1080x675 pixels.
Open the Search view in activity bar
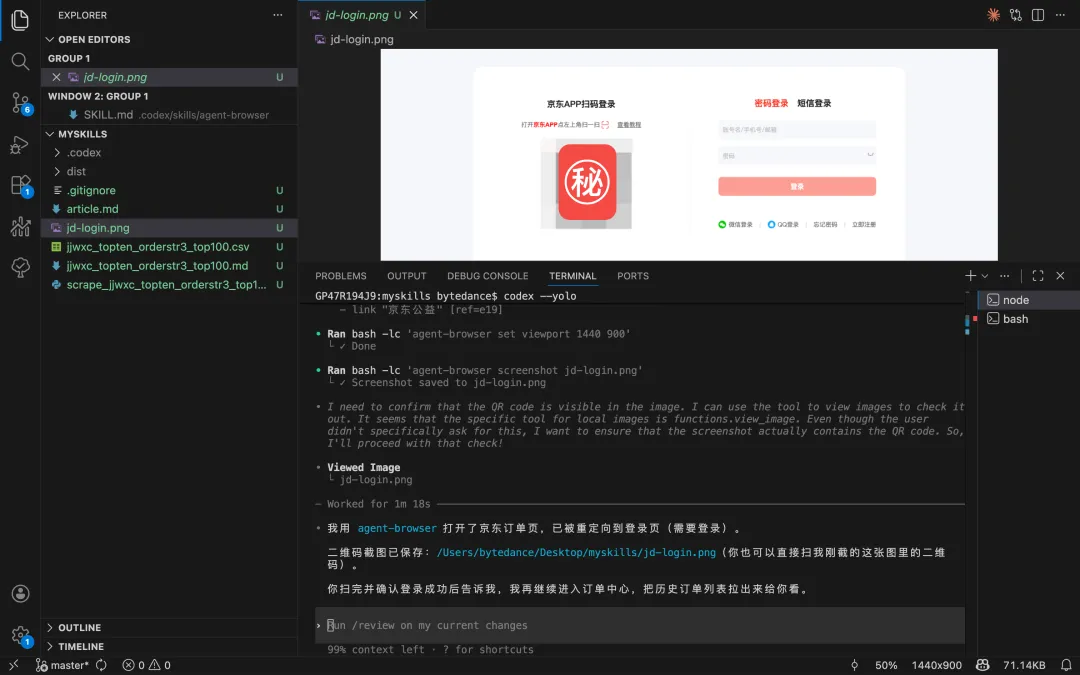[x=20, y=61]
